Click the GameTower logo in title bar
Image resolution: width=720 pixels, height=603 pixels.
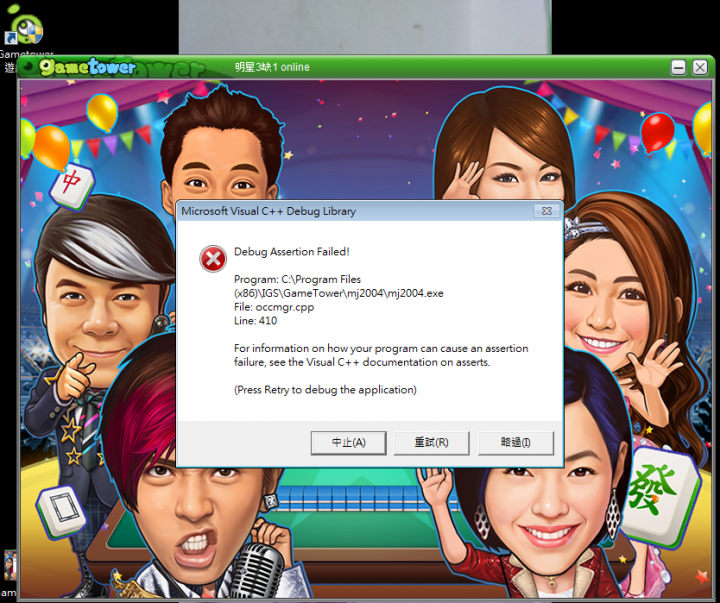(x=87, y=68)
